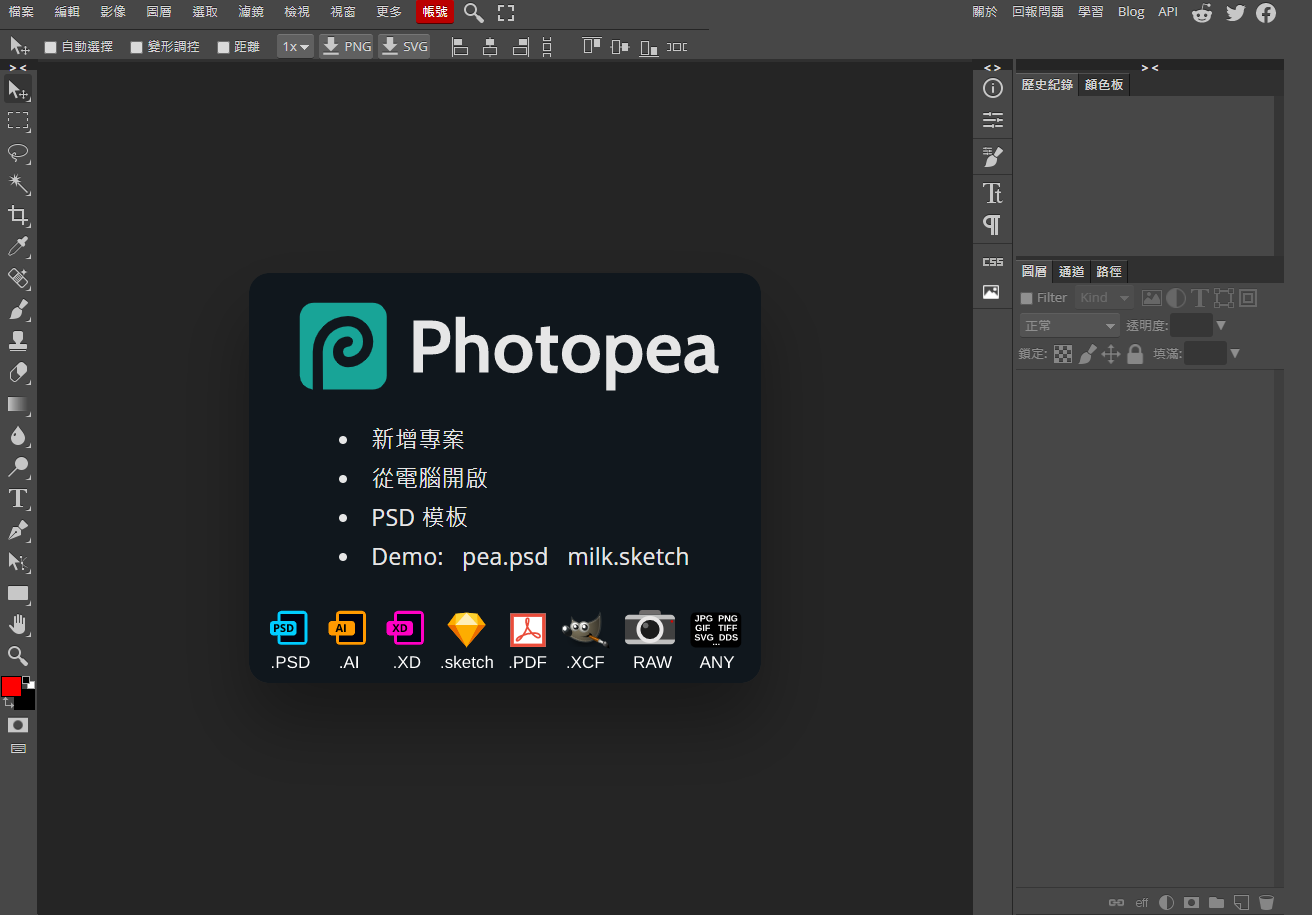Open the 檔案 menu
1312x915 pixels.
pyautogui.click(x=21, y=12)
